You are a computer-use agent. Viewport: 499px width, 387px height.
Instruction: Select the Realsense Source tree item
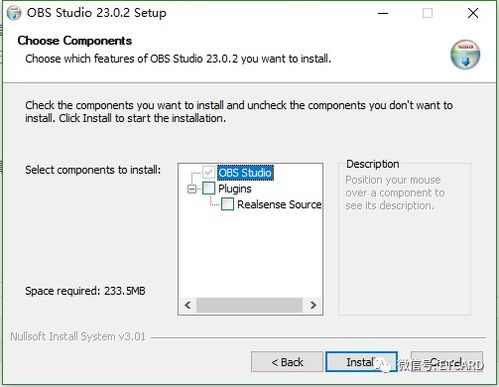tap(279, 204)
